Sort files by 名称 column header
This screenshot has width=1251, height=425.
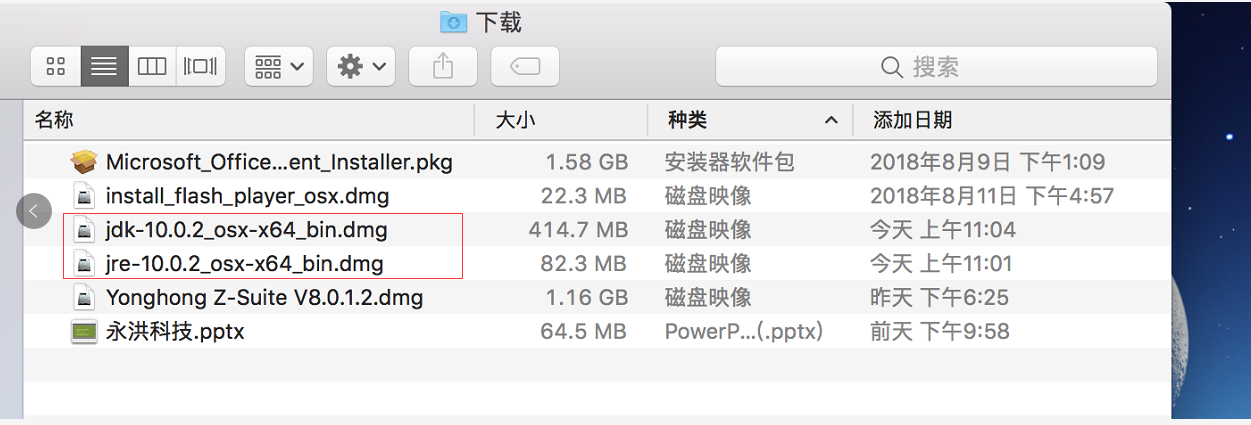pos(55,120)
